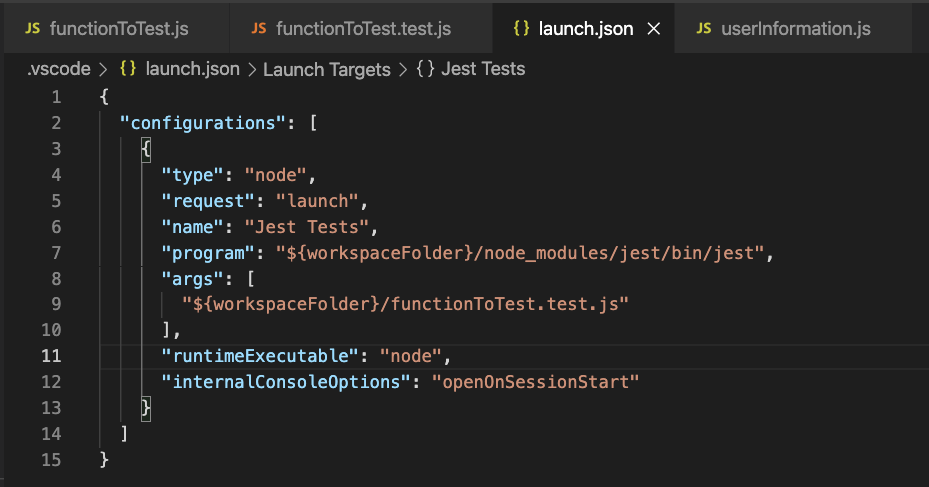Click the "openOnSessionStart" string value
The image size is (929, 487).
click(534, 382)
